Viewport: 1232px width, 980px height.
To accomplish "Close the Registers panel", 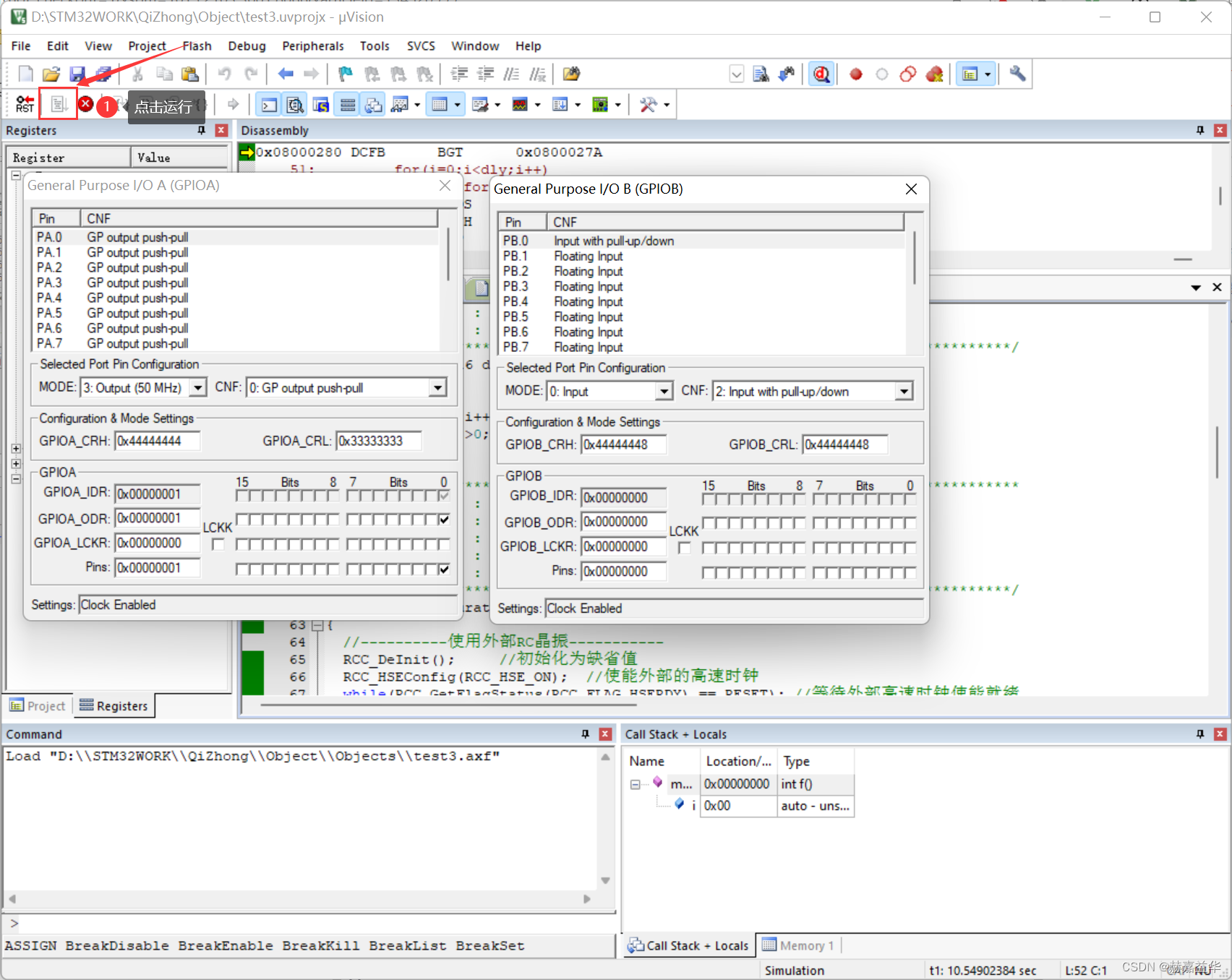I will point(222,130).
